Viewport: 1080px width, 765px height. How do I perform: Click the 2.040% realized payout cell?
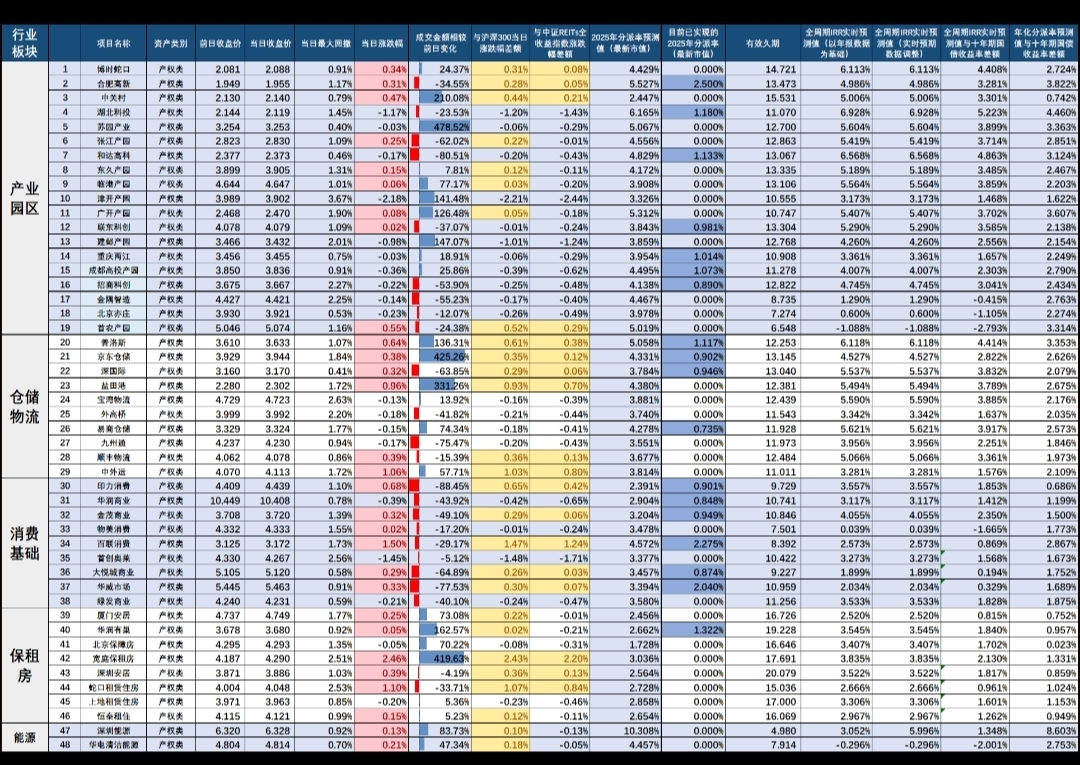pyautogui.click(x=694, y=587)
